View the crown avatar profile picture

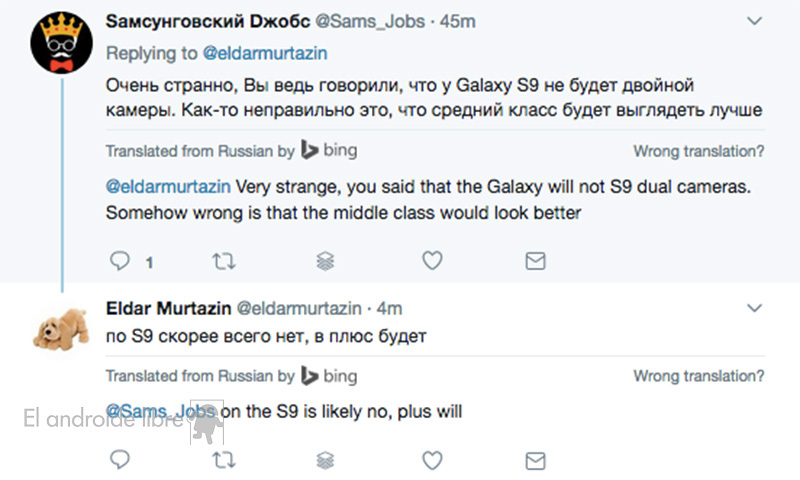click(61, 42)
